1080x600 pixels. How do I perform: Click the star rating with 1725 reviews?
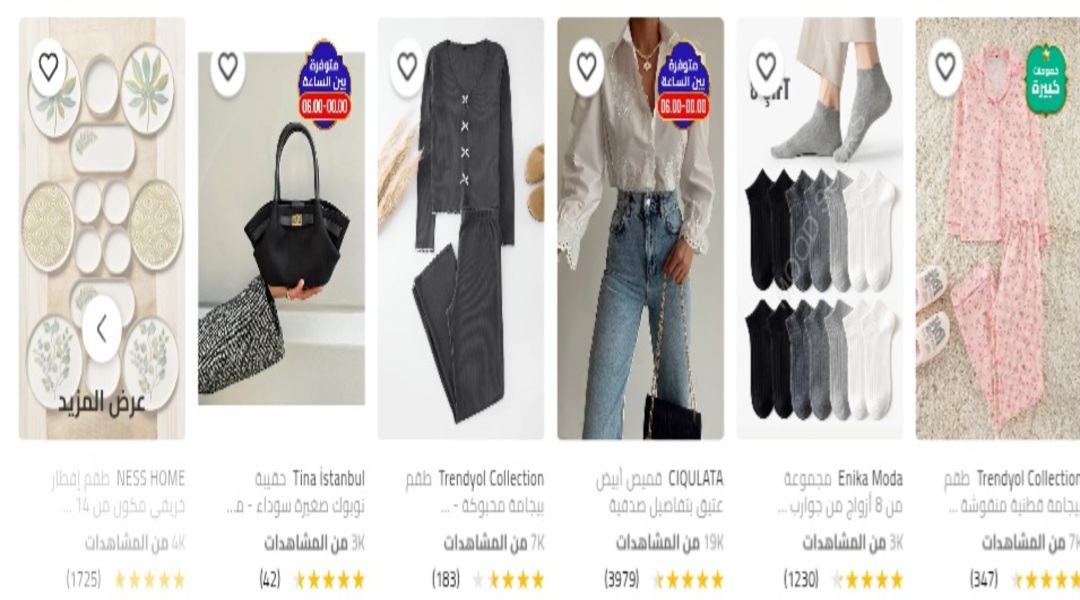(149, 580)
